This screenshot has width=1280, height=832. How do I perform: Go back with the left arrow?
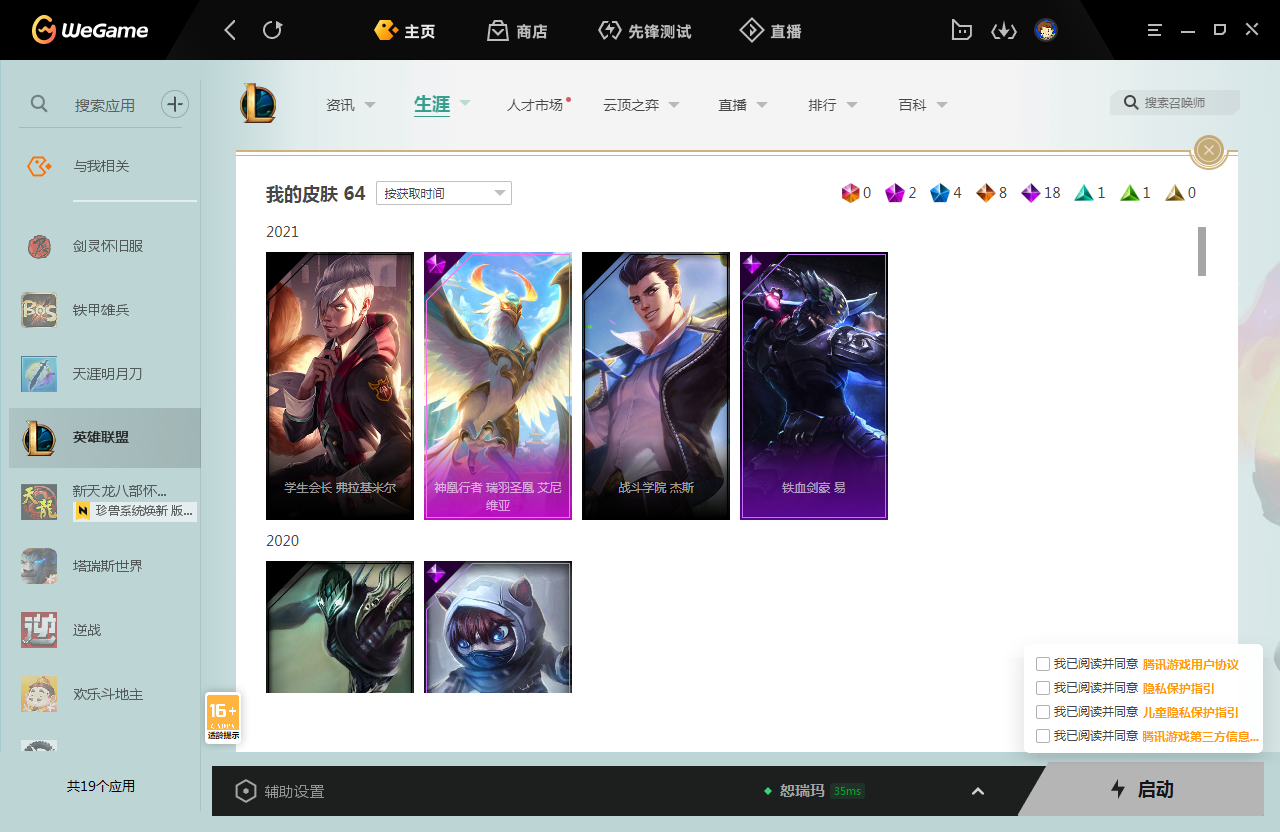[x=230, y=30]
